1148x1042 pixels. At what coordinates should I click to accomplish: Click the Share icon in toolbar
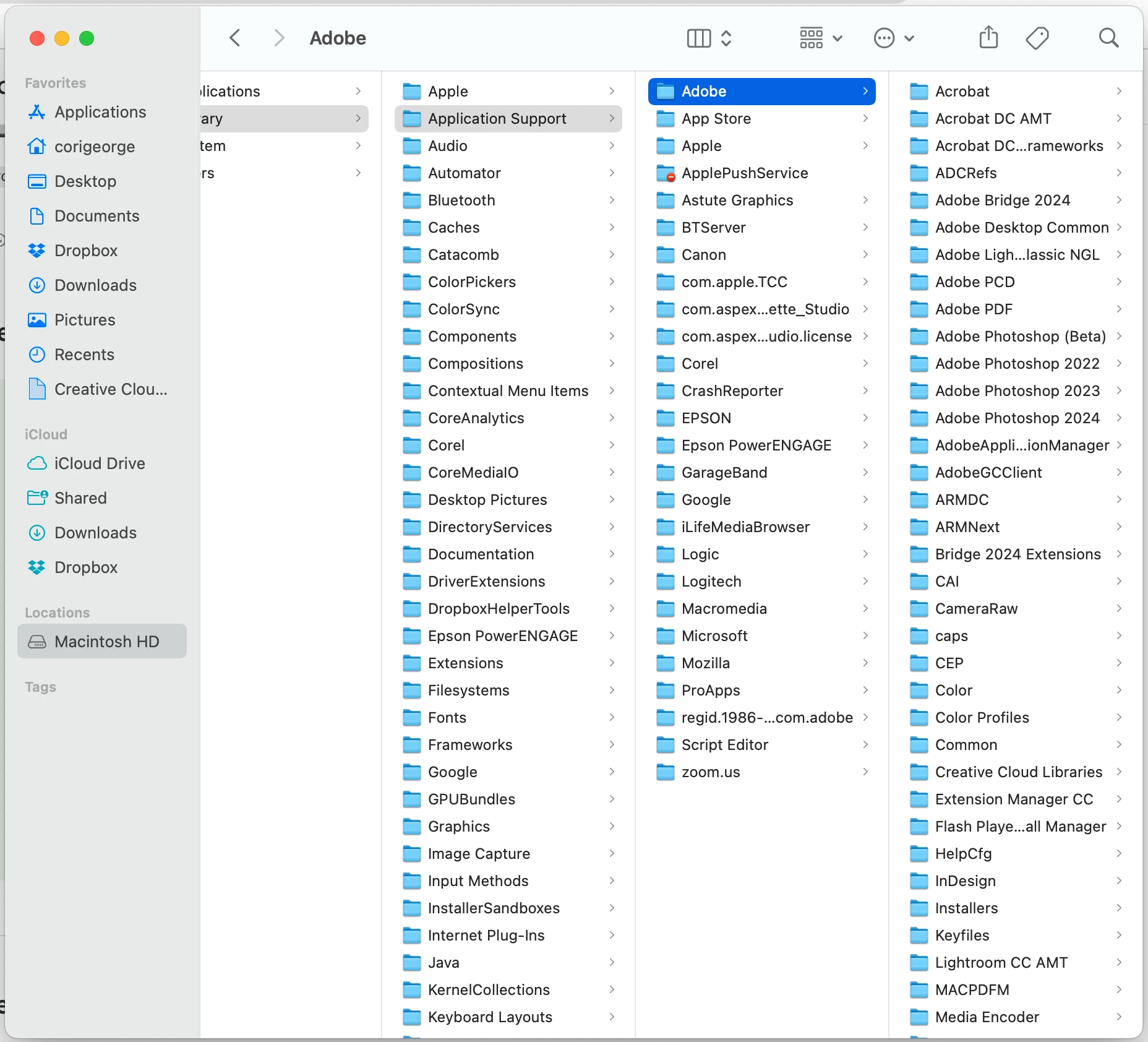(x=988, y=37)
